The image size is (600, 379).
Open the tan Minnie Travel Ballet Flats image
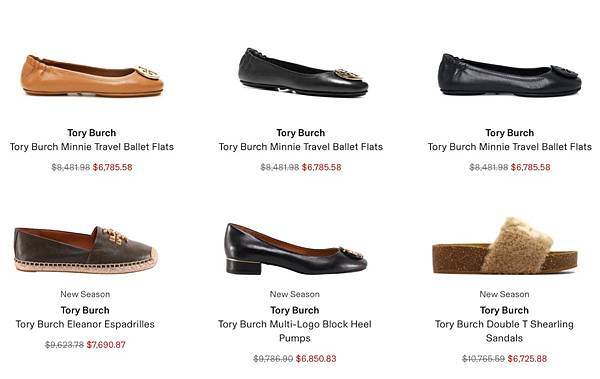tap(92, 75)
